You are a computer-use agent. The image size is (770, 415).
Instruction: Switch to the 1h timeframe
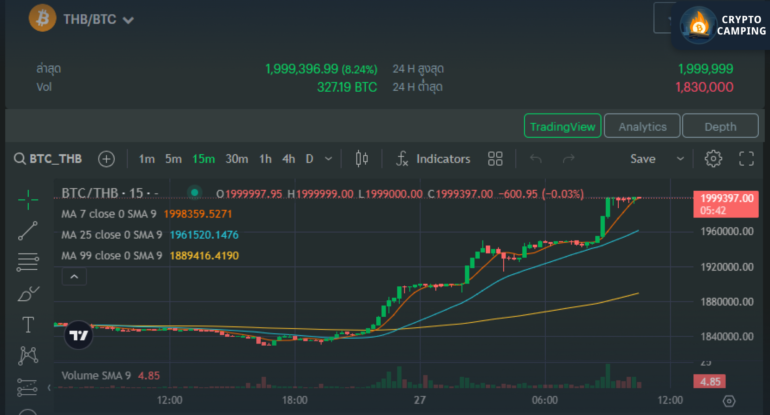coord(265,159)
